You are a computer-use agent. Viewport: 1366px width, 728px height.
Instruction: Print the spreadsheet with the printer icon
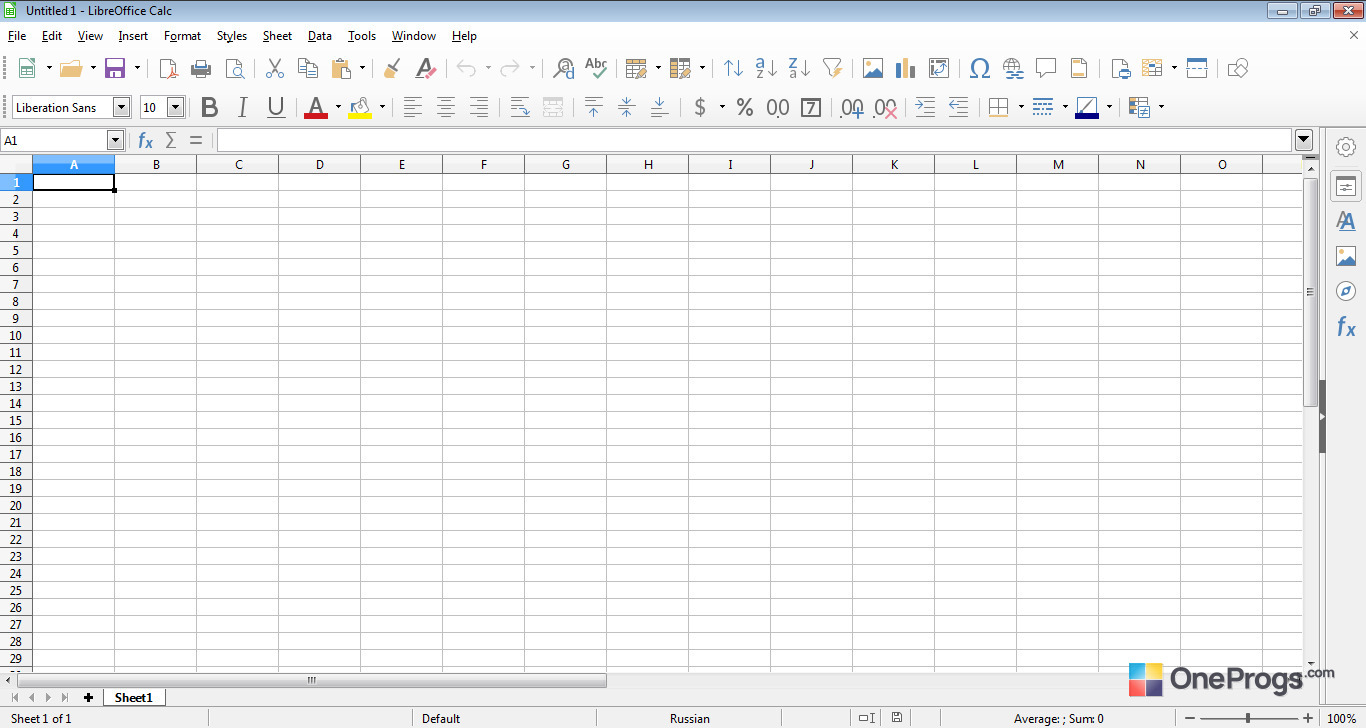tap(201, 68)
